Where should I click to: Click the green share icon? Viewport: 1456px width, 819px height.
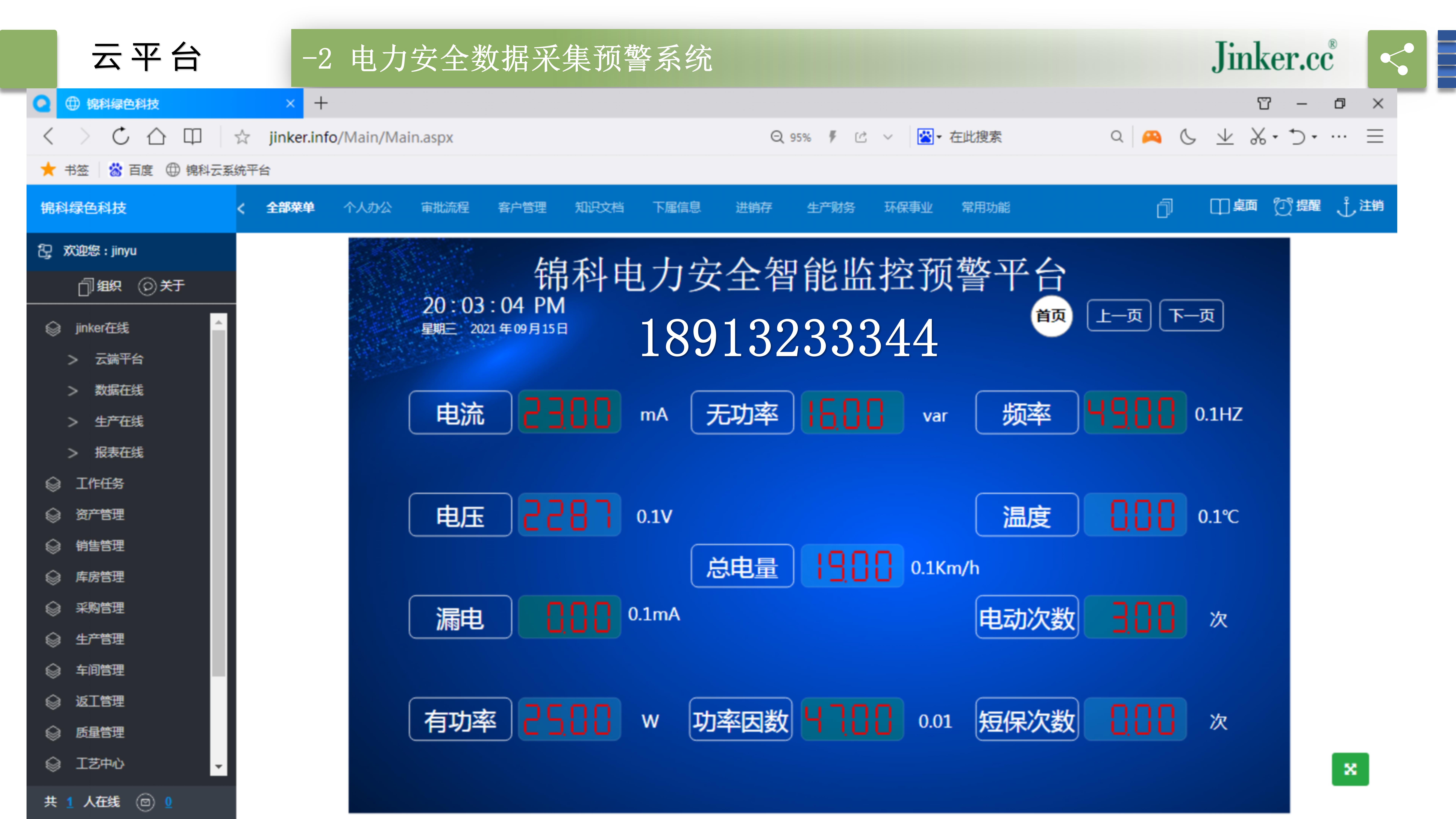1397,59
